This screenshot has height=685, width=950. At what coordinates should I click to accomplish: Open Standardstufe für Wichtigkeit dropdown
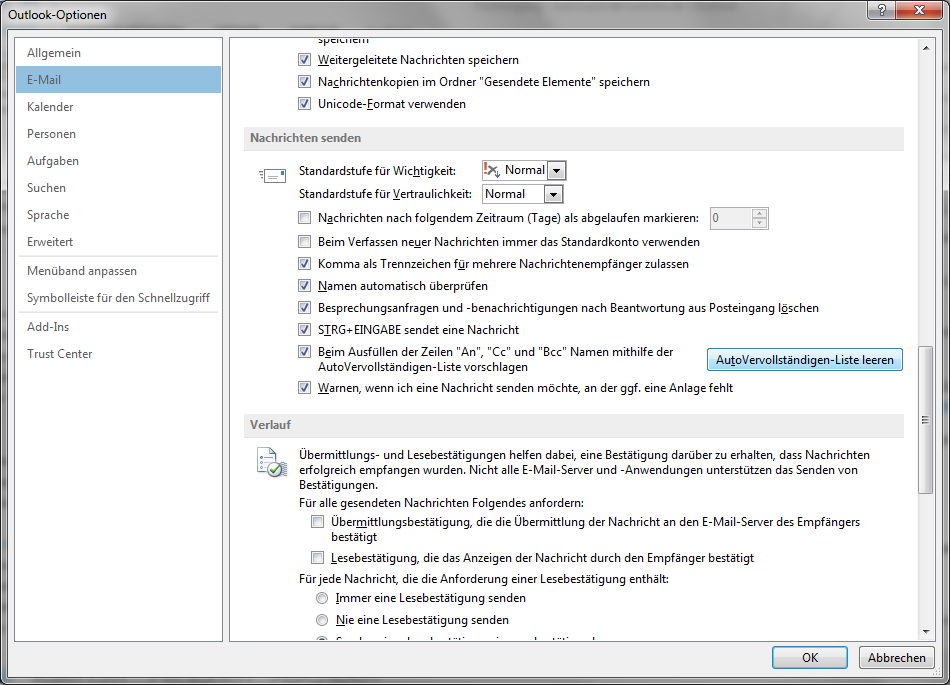tap(556, 171)
